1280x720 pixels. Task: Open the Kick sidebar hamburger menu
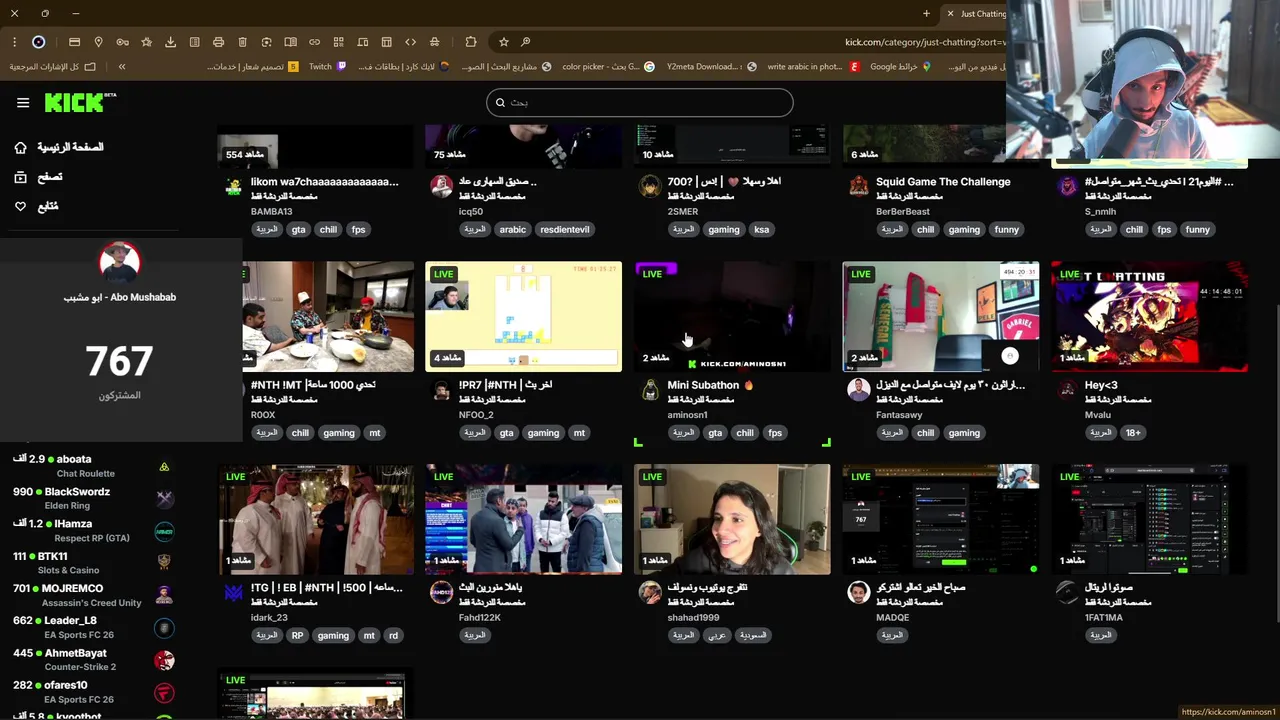(x=23, y=103)
